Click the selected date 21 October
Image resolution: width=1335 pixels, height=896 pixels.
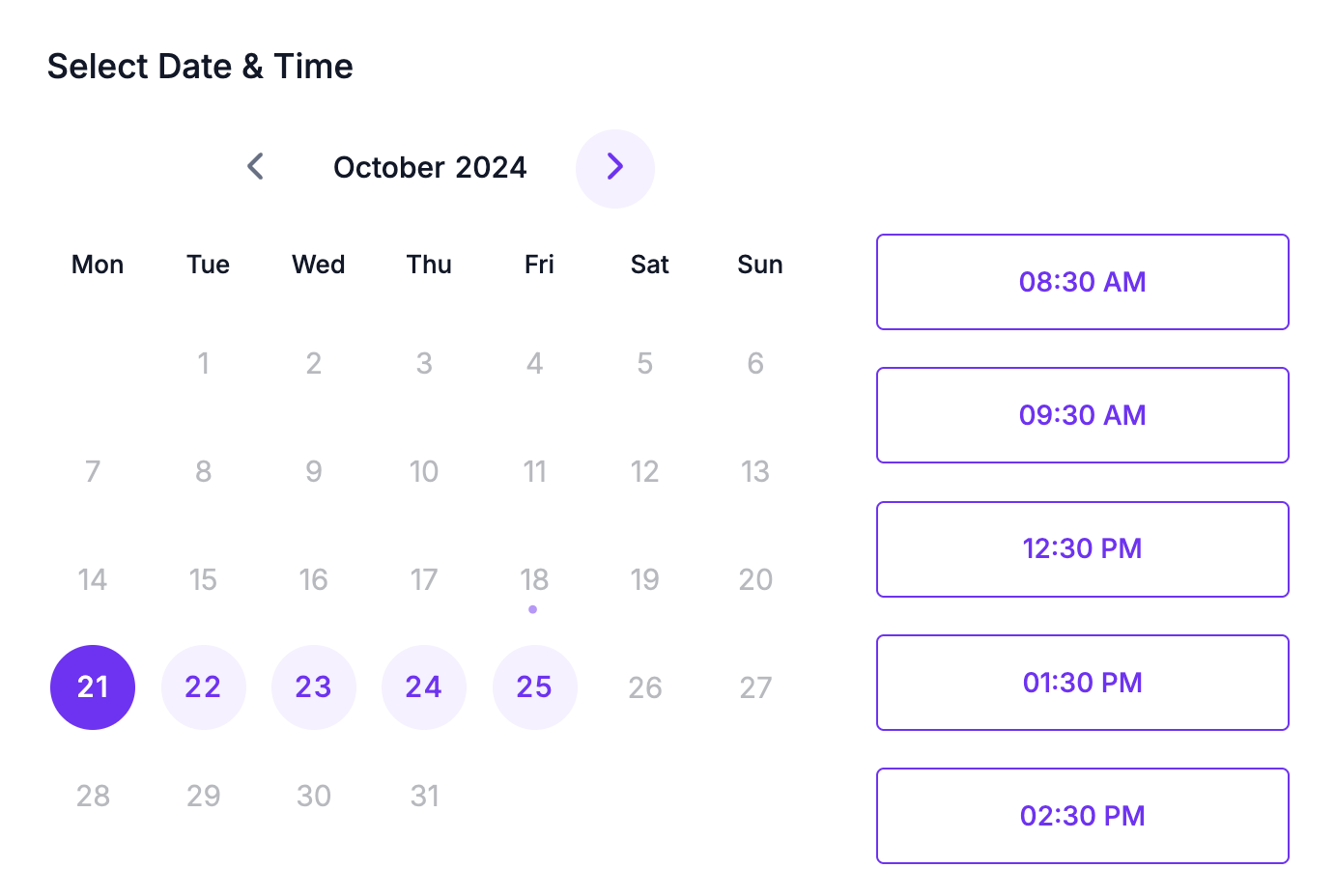93,687
